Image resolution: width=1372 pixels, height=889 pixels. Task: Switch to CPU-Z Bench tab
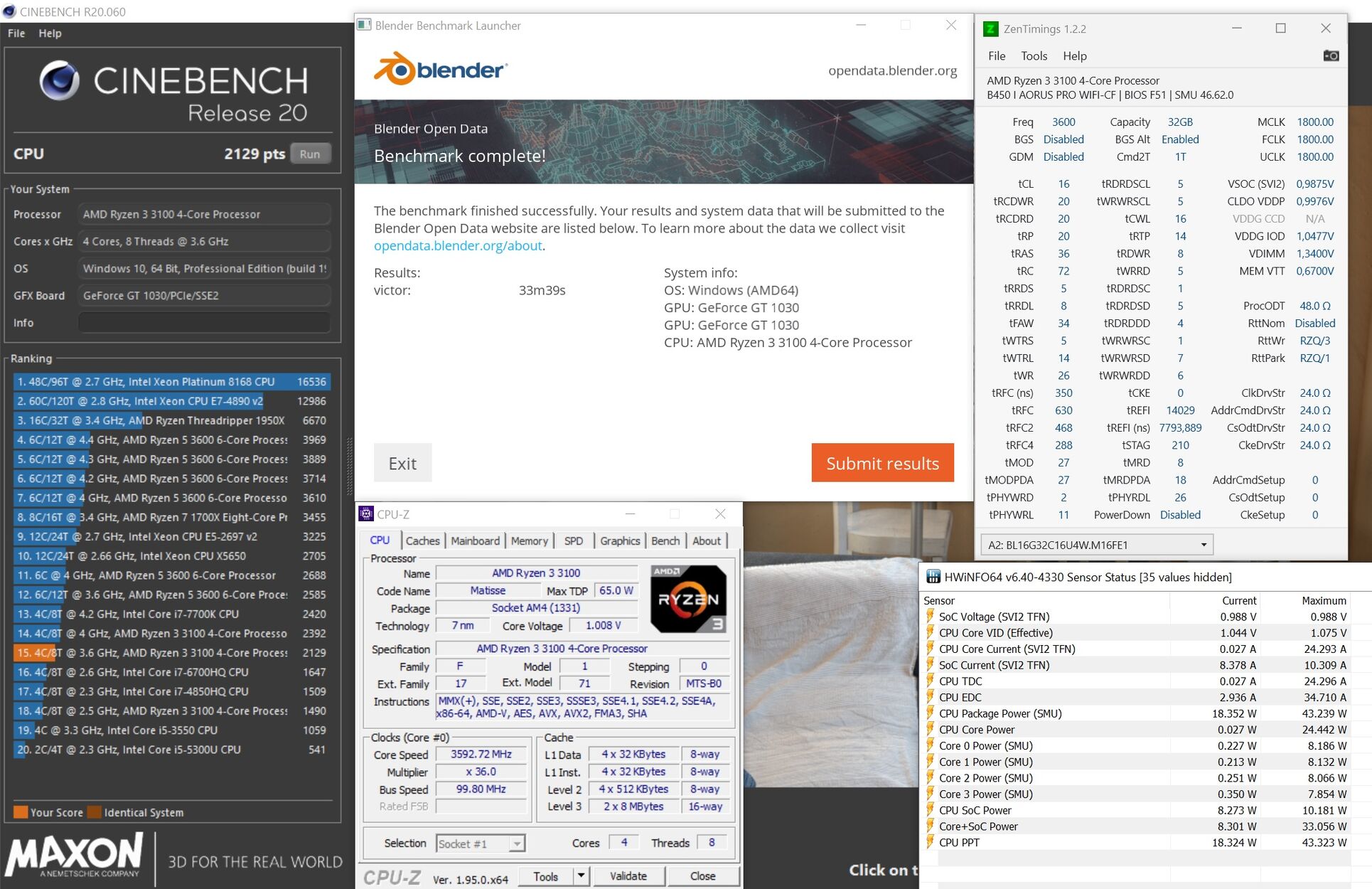click(x=665, y=541)
